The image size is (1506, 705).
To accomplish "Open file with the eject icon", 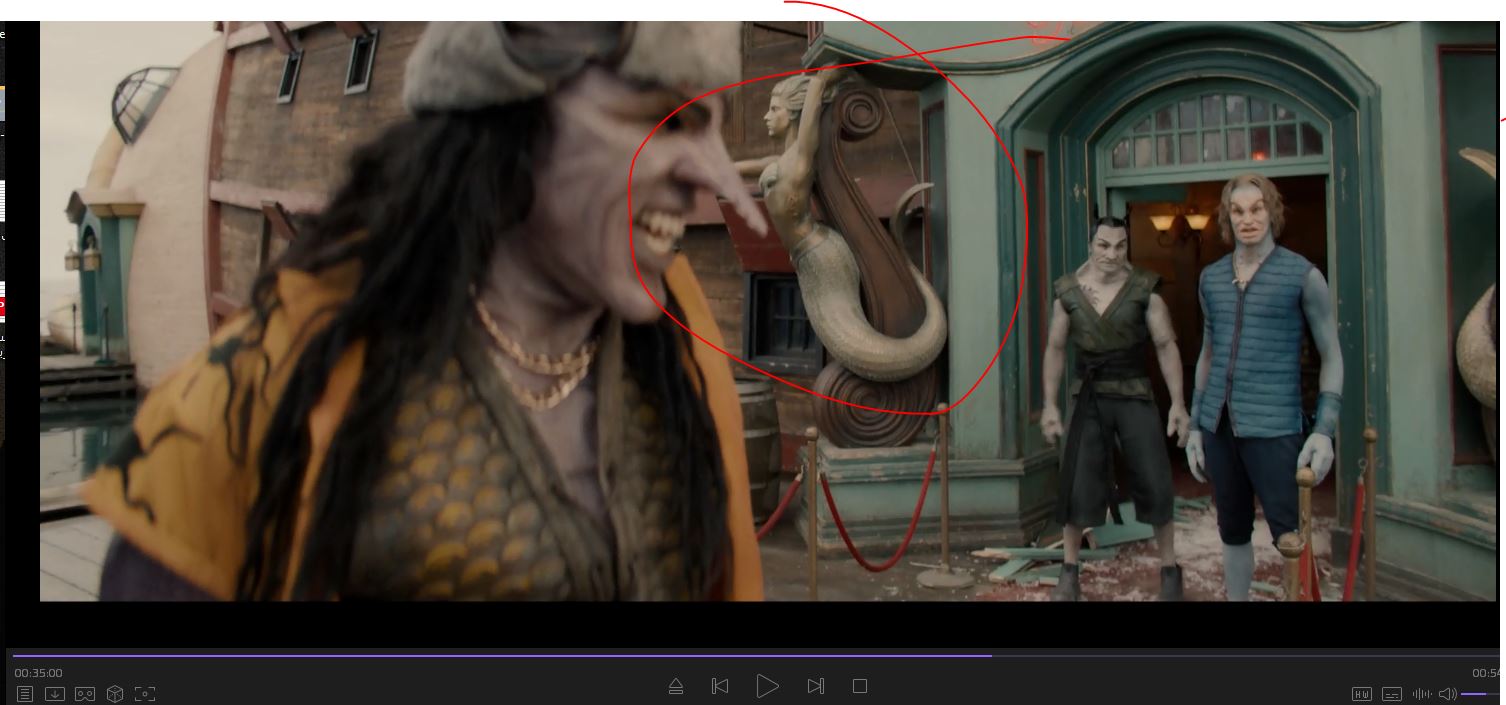I will coord(676,686).
